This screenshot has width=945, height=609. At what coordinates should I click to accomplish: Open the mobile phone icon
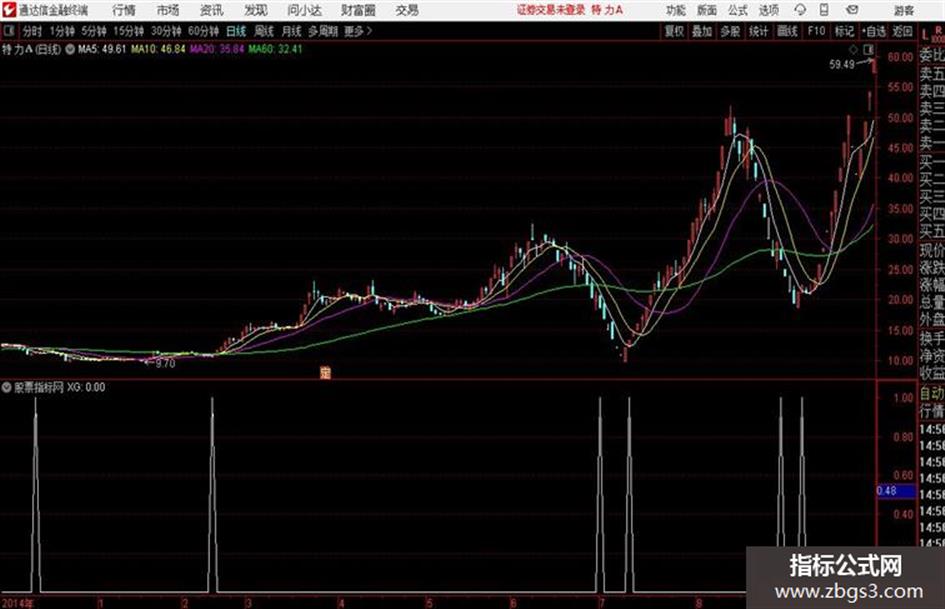(824, 10)
